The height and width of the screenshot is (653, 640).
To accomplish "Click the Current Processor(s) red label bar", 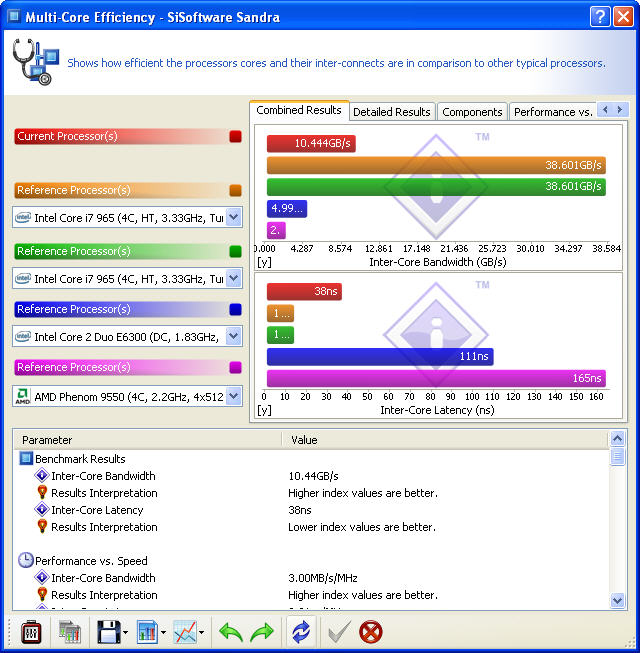I will click(x=121, y=136).
